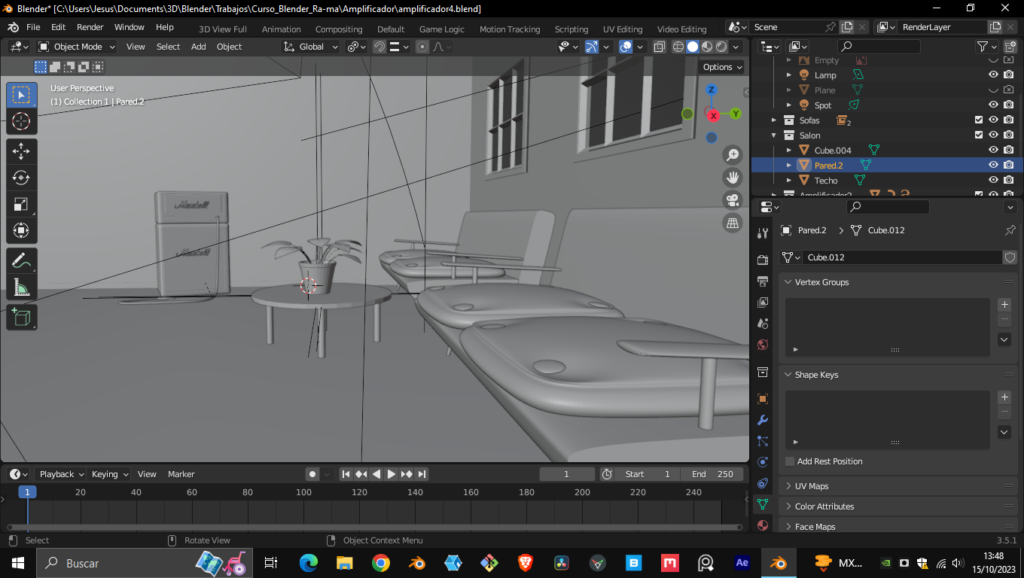Click the End frame field
This screenshot has width=1024, height=578.
click(712, 474)
